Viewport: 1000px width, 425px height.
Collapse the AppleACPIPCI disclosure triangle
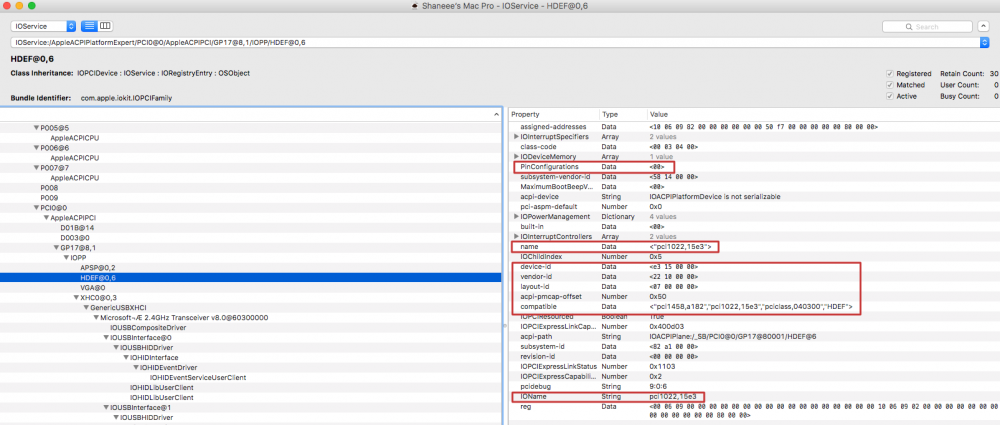pyautogui.click(x=47, y=218)
